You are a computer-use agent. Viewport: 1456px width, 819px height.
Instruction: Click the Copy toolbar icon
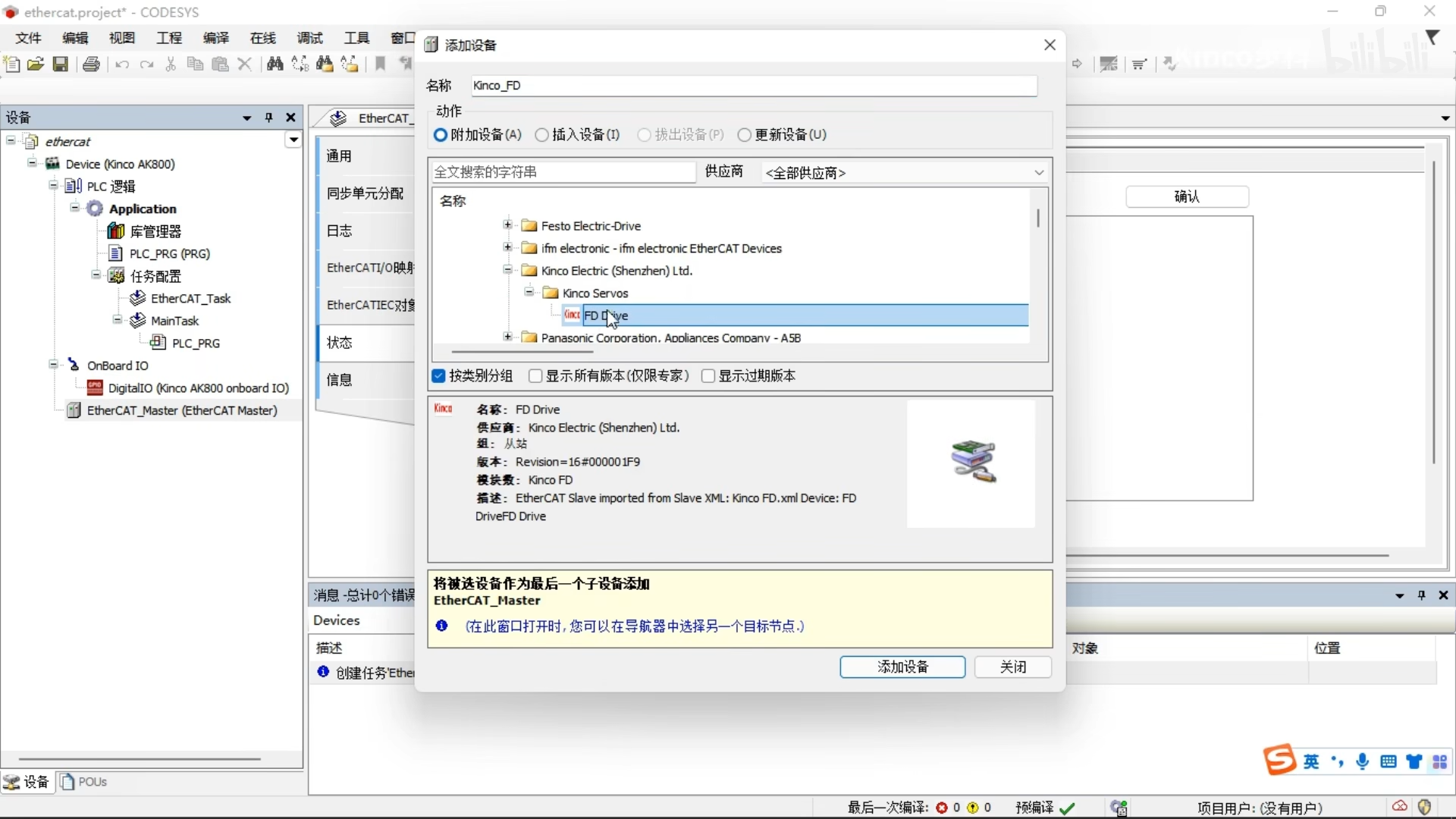point(195,64)
